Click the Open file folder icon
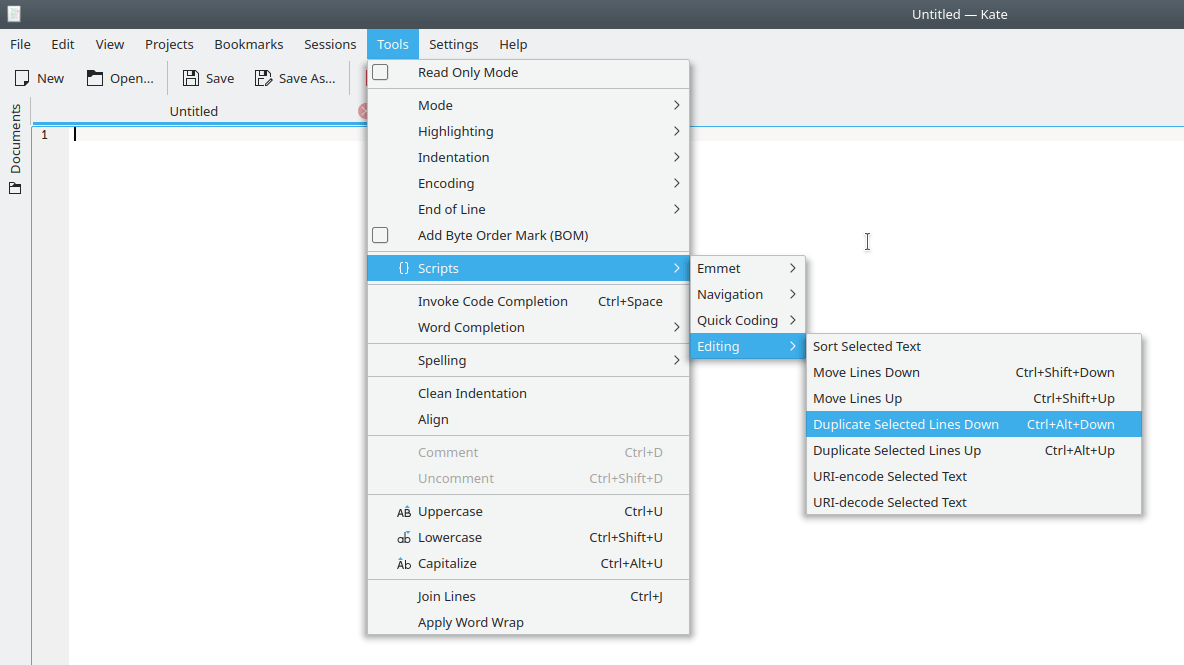The image size is (1184, 665). click(95, 78)
